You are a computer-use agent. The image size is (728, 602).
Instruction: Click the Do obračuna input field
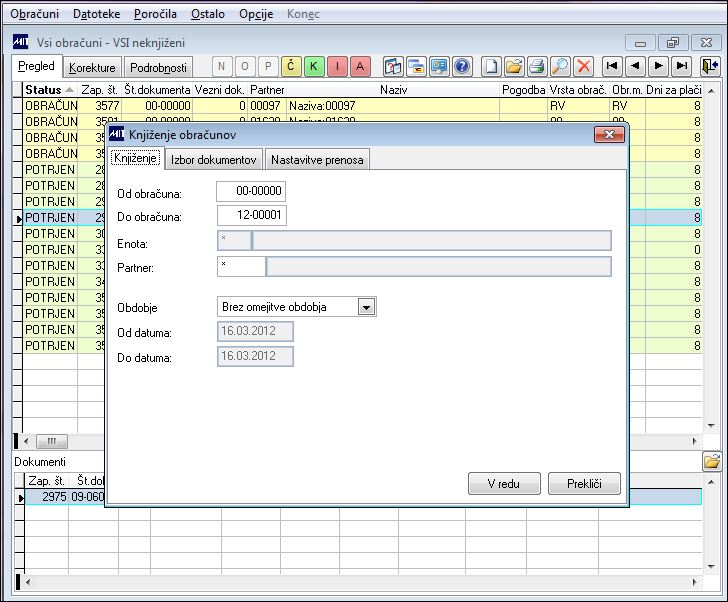pos(252,215)
